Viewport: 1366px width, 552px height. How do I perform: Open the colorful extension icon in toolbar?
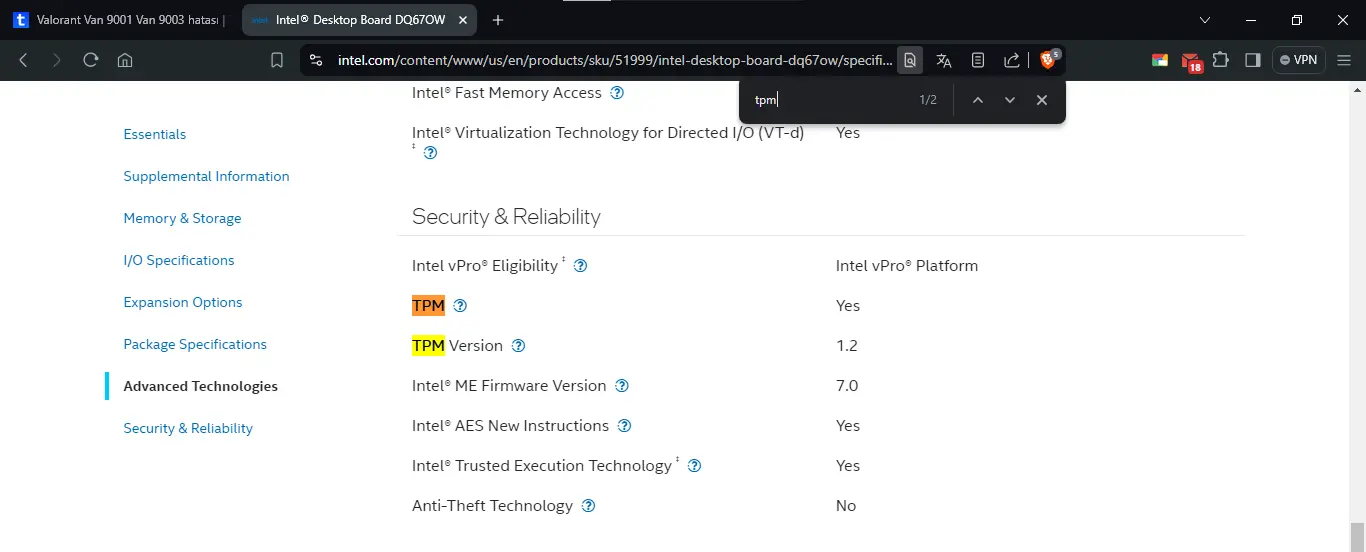click(1160, 60)
